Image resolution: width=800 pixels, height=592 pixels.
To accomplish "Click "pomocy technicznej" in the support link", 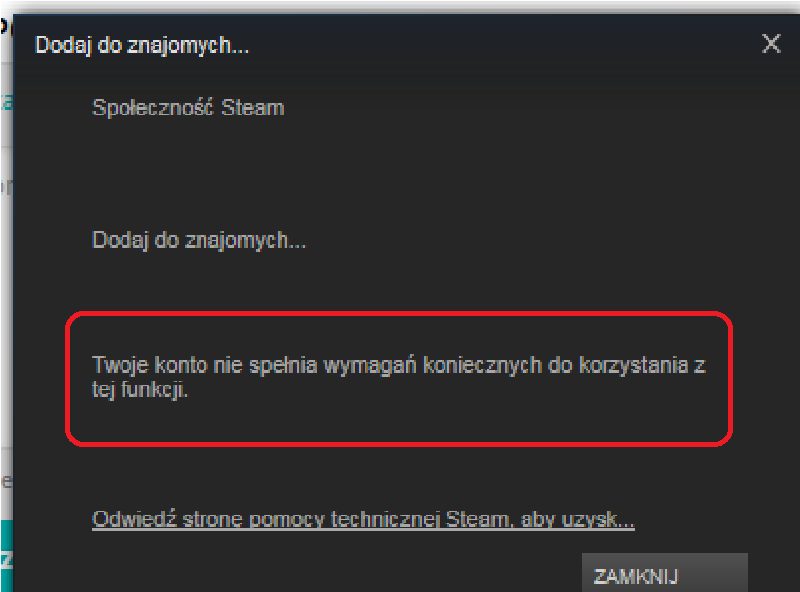I will (344, 520).
